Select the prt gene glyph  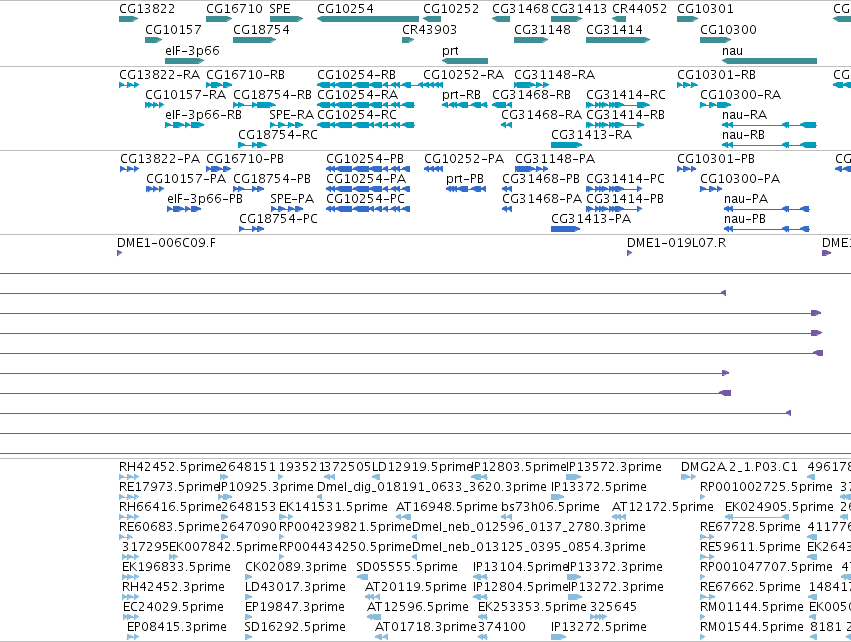[x=465, y=61]
